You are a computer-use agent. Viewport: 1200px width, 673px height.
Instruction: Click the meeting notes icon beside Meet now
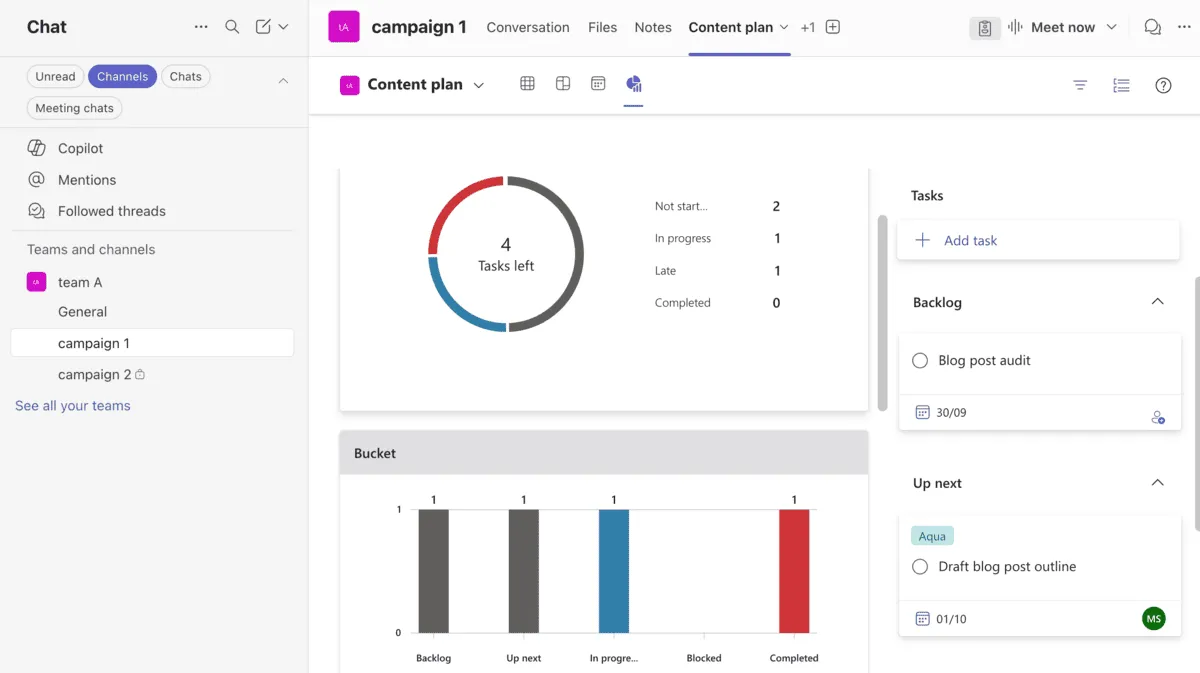(x=985, y=28)
